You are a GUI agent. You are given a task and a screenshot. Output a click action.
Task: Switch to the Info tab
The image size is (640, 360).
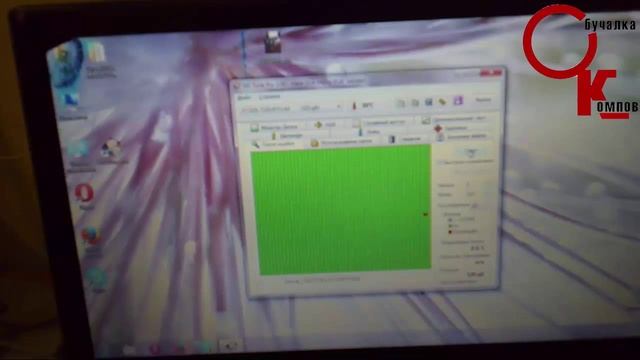(369, 132)
